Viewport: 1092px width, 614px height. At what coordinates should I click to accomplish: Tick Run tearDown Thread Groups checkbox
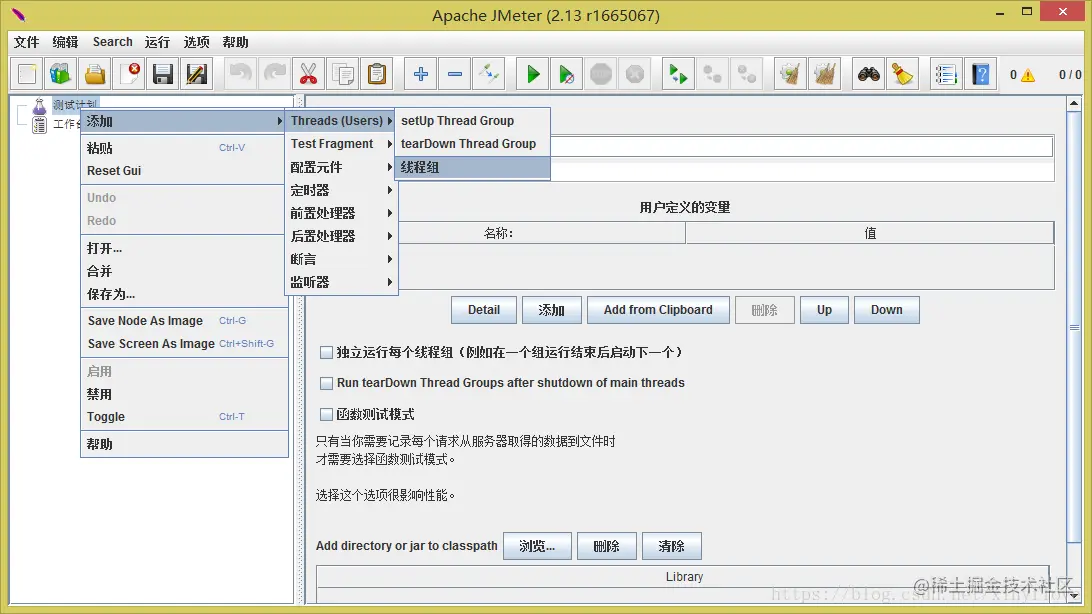point(326,383)
